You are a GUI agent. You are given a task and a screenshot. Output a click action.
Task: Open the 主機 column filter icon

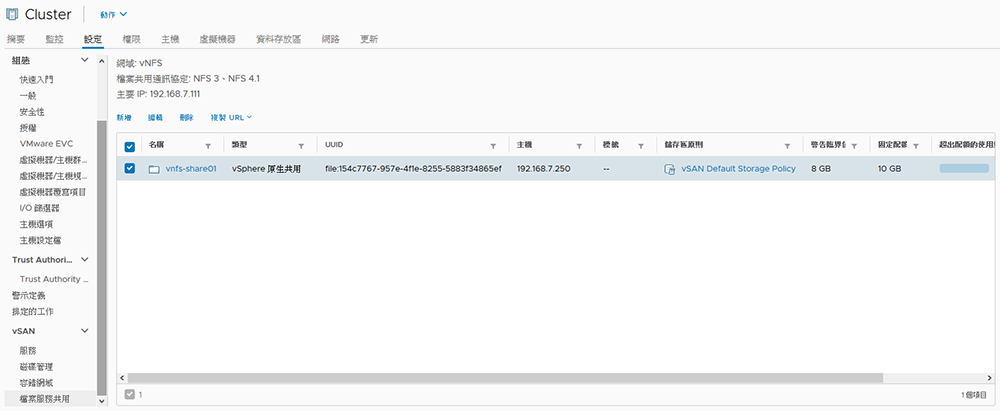(x=579, y=146)
